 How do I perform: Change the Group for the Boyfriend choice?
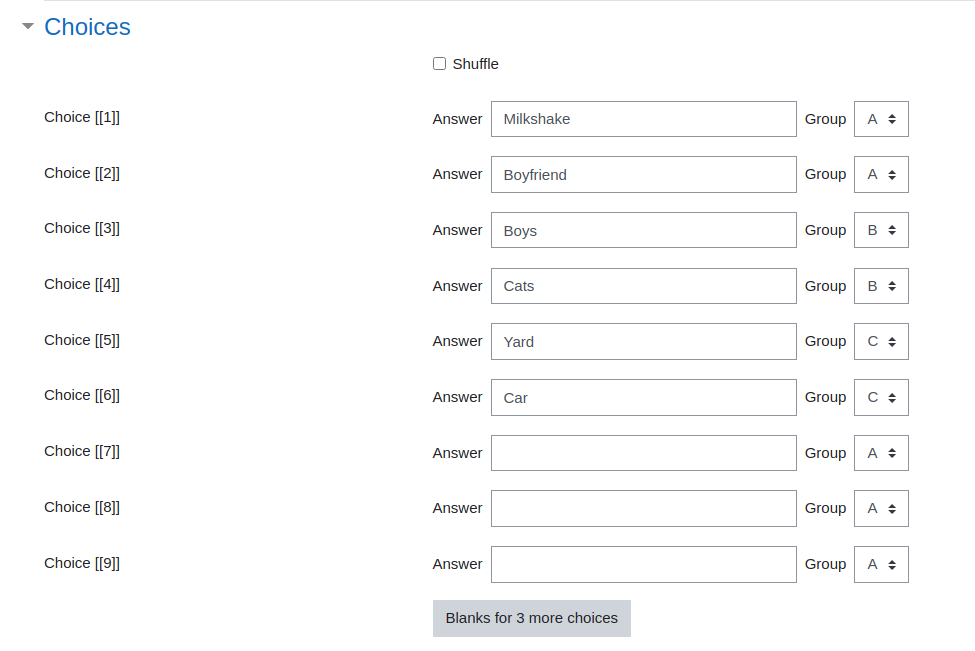coord(881,175)
